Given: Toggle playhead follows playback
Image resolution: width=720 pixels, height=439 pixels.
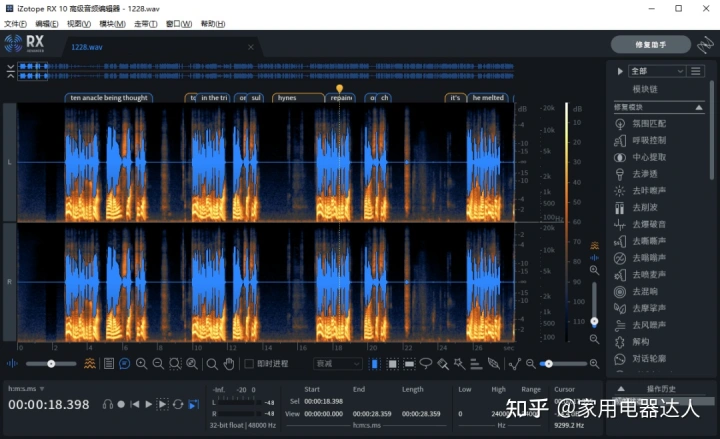Looking at the screenshot, I should pos(194,404).
